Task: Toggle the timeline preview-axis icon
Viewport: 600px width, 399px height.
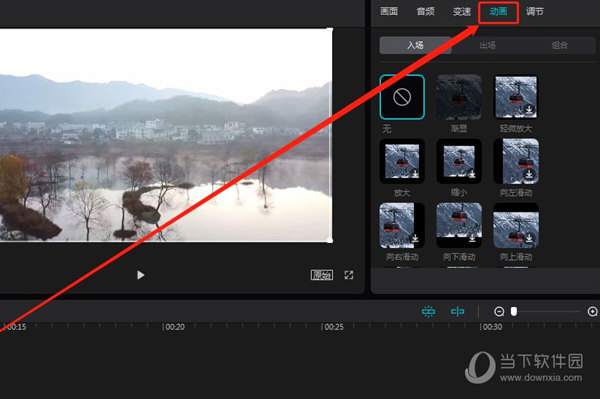Action: pyautogui.click(x=457, y=312)
